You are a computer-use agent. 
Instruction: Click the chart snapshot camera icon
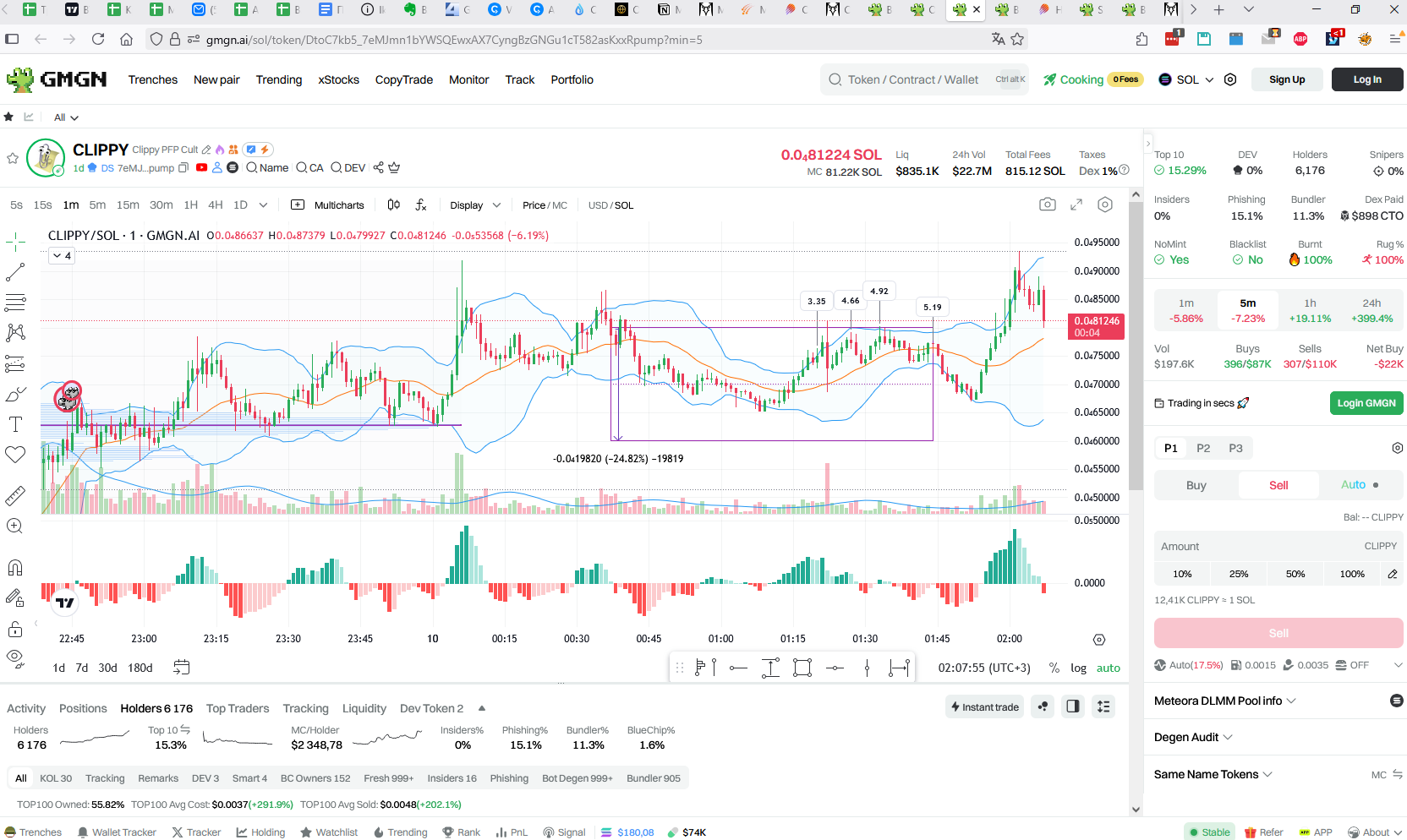[x=1048, y=205]
